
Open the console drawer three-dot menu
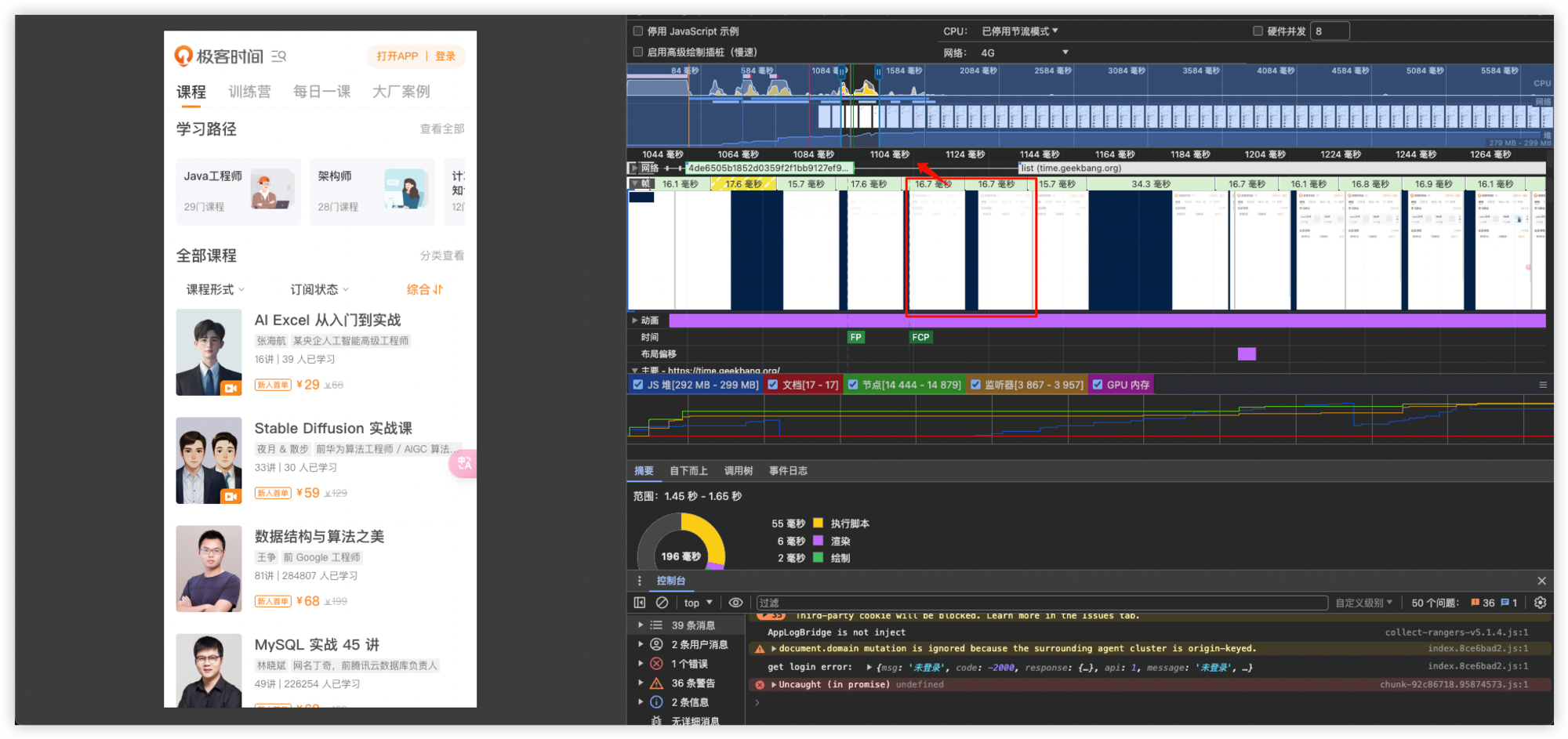640,581
